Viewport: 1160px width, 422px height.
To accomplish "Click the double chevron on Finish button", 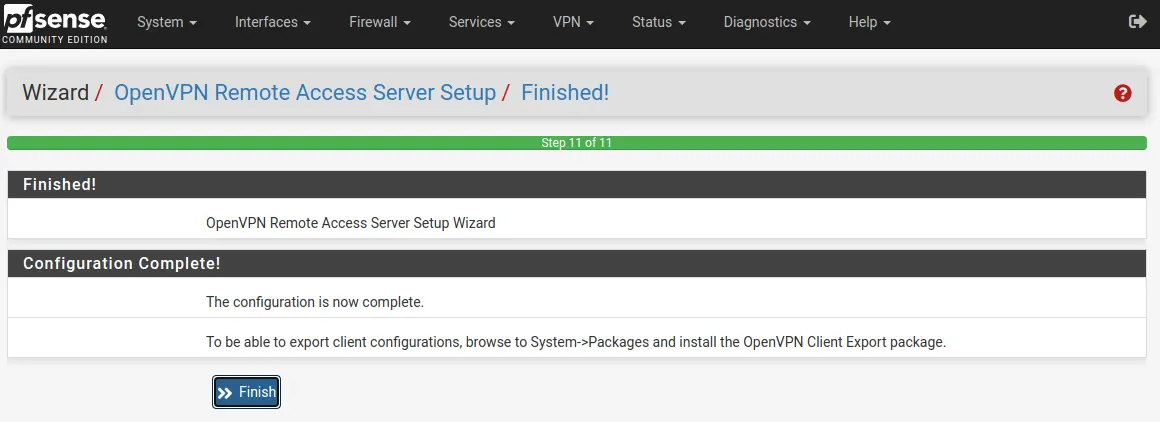I will [x=226, y=392].
